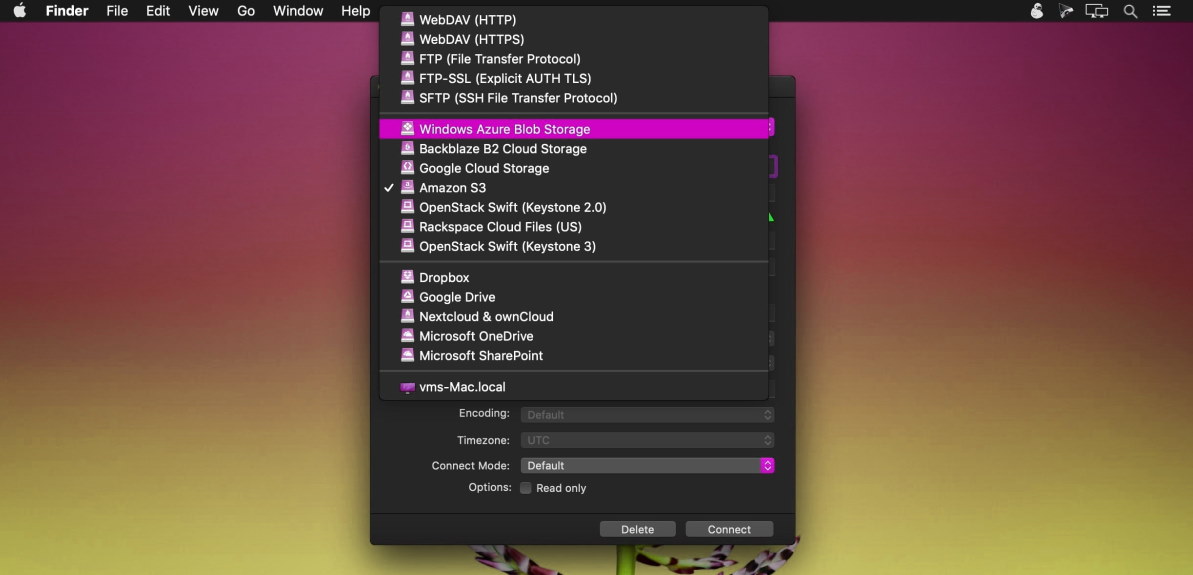Screen dimensions: 1193x575
Task: Click the vms-Mac.local computer icon
Action: [x=407, y=388]
